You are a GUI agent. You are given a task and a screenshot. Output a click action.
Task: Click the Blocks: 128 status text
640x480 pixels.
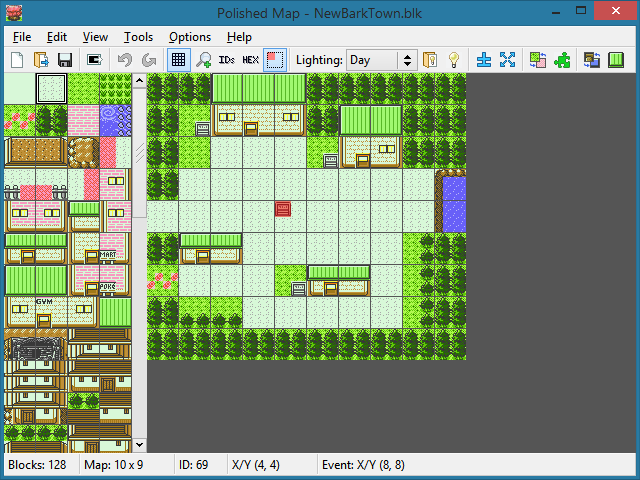click(x=37, y=465)
